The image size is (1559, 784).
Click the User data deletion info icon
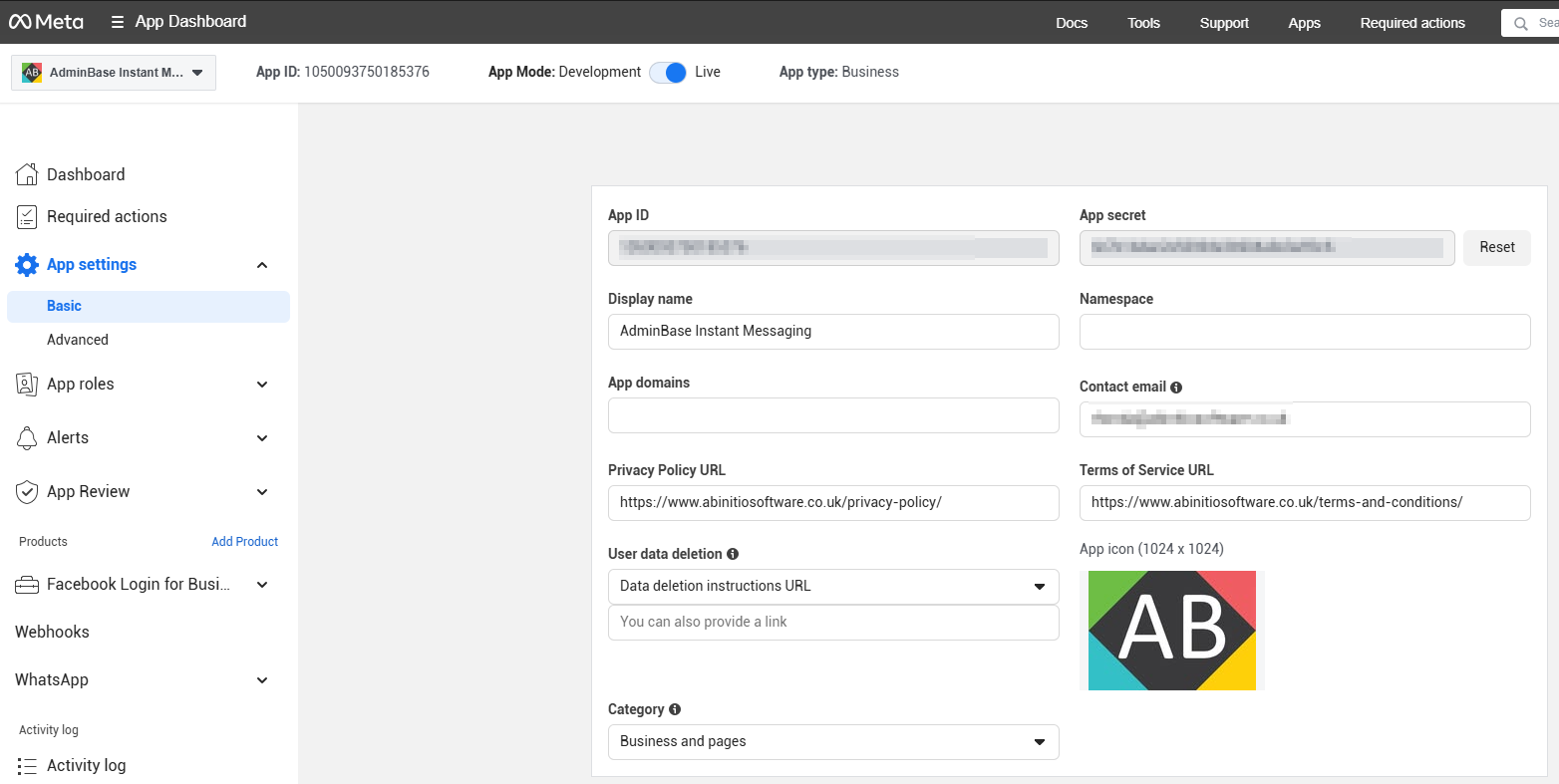tap(733, 554)
